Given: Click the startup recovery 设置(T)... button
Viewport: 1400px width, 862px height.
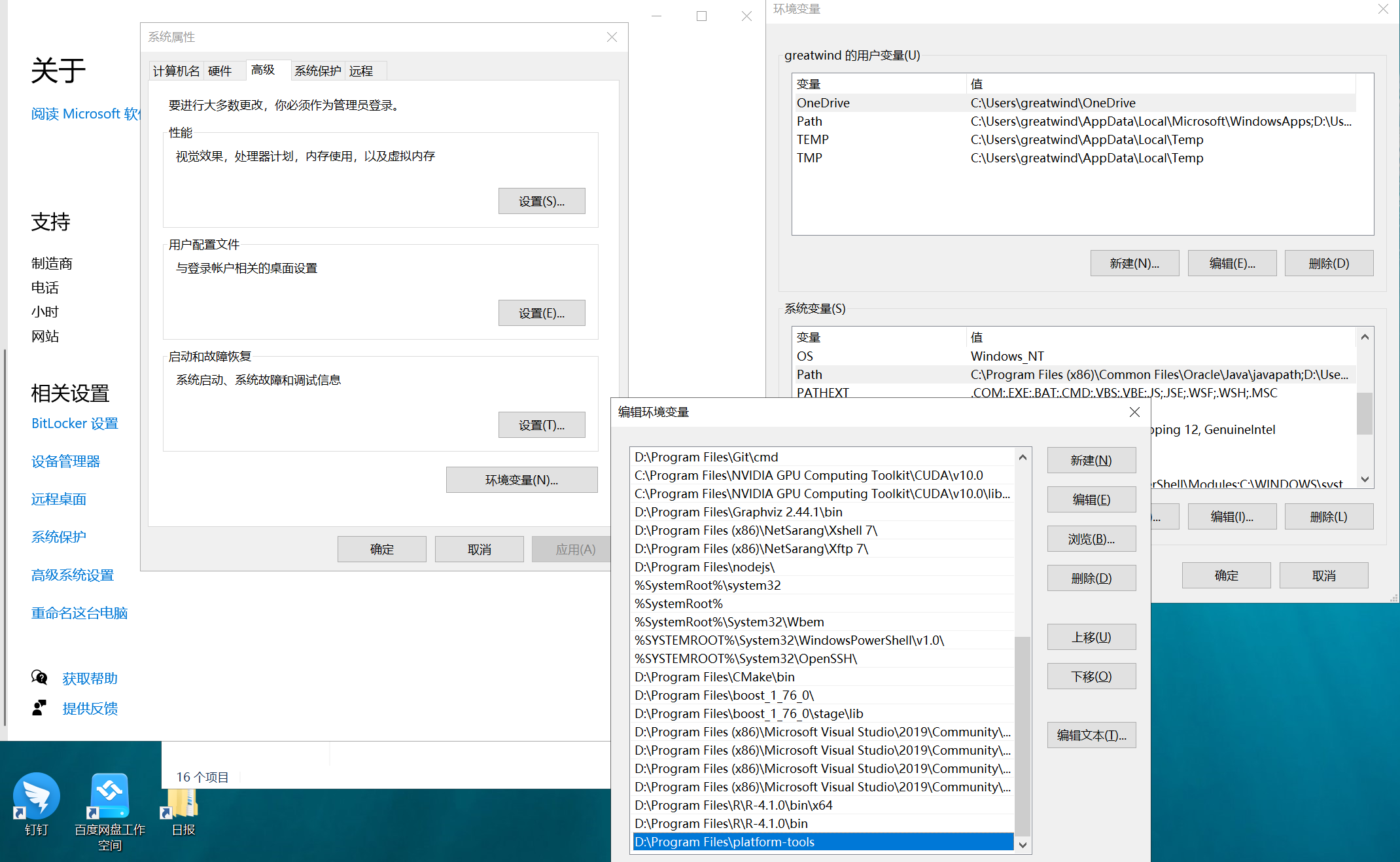Looking at the screenshot, I should [x=542, y=425].
